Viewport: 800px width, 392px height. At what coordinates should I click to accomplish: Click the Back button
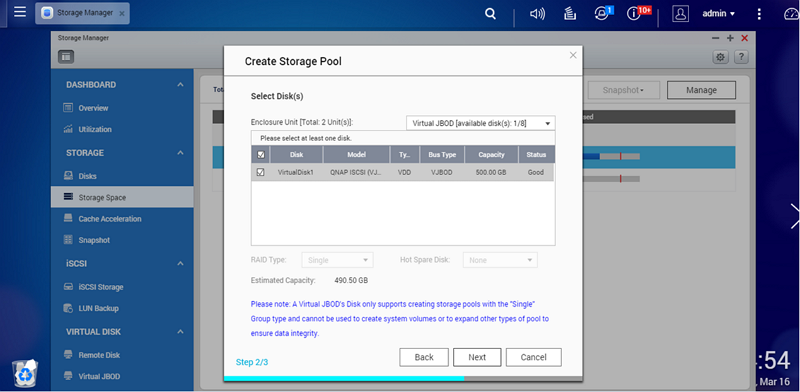pyautogui.click(x=424, y=357)
